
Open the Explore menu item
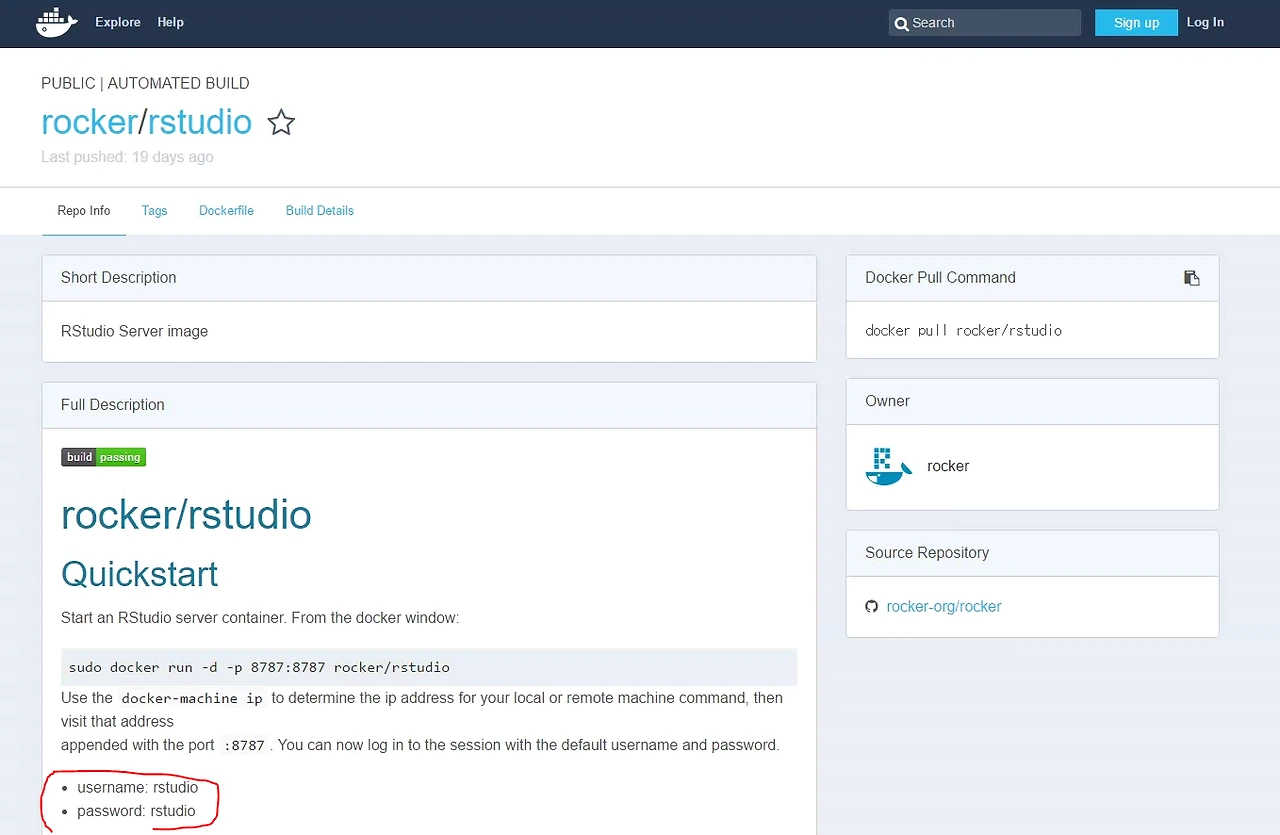[x=118, y=22]
